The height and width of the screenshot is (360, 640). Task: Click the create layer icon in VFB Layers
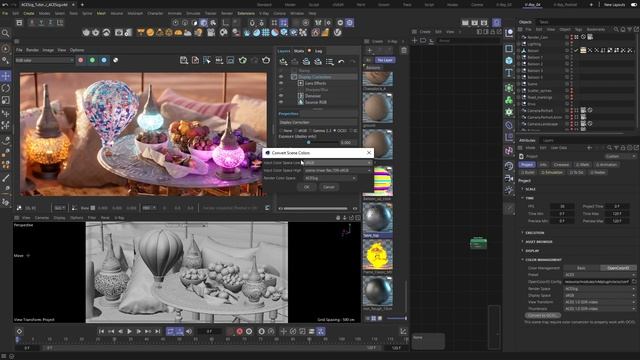tap(283, 62)
